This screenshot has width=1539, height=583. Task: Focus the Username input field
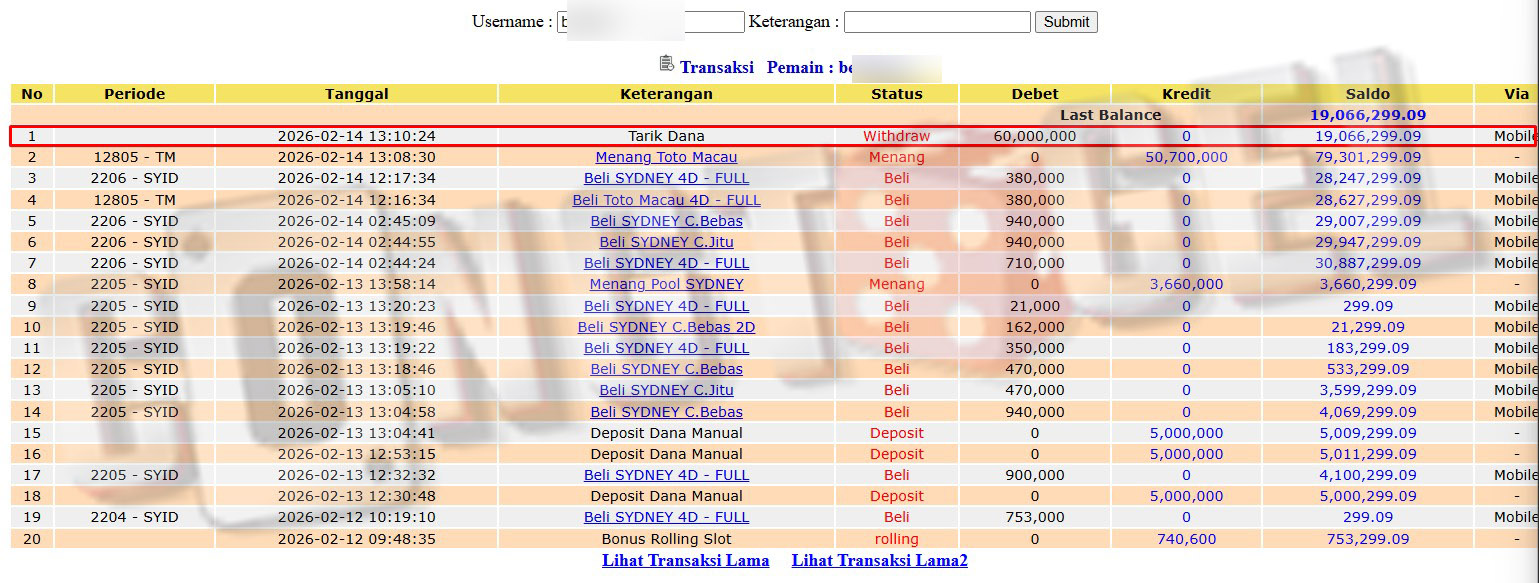coord(650,22)
